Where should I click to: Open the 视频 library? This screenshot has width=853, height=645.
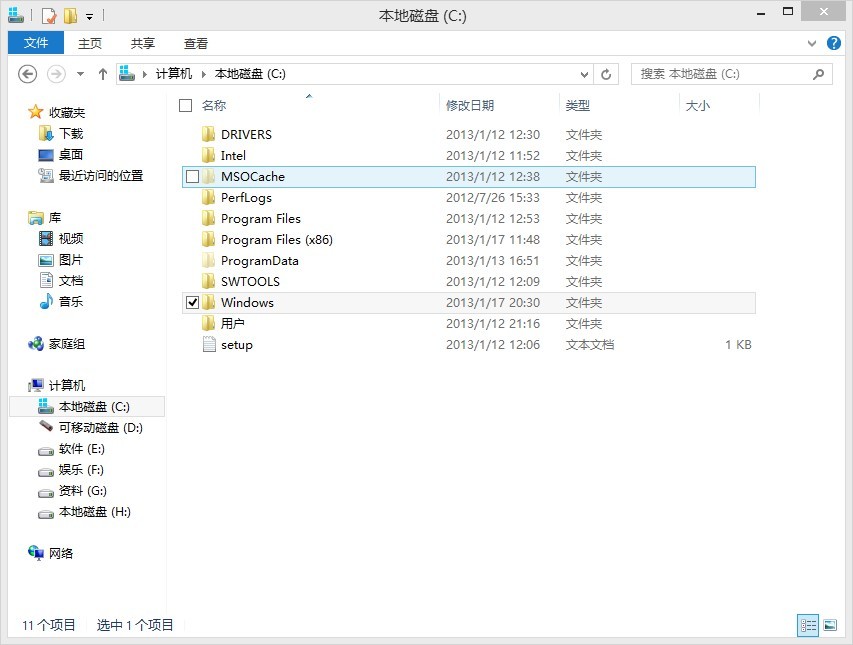[x=71, y=239]
